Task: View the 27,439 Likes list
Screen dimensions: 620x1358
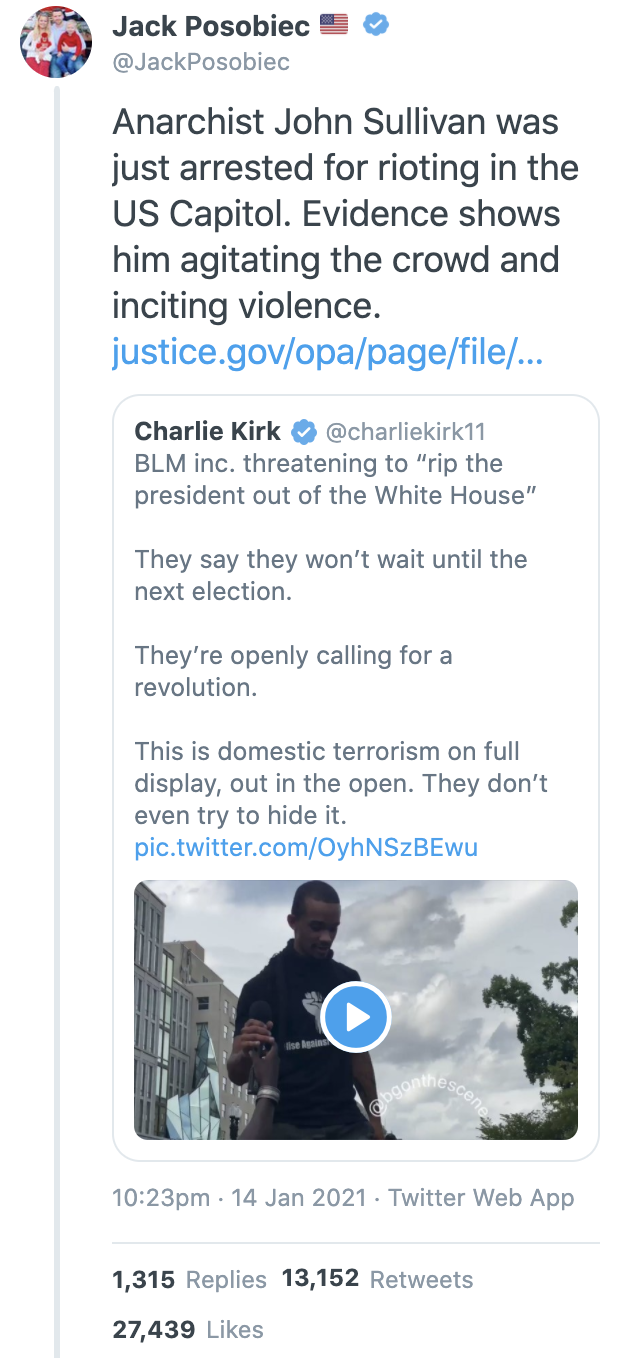Action: (x=188, y=1330)
